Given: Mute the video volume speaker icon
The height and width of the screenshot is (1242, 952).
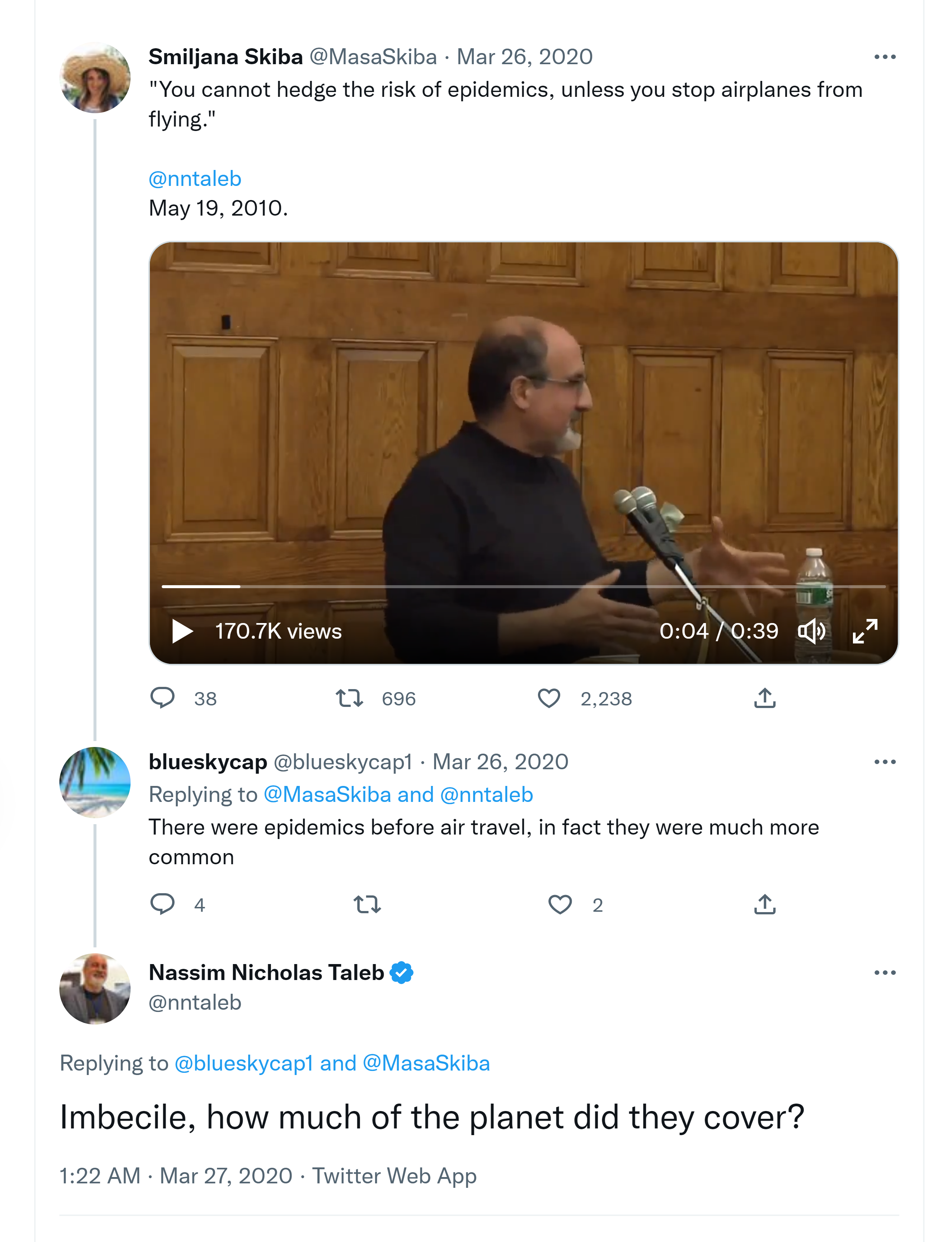Looking at the screenshot, I should (x=811, y=631).
